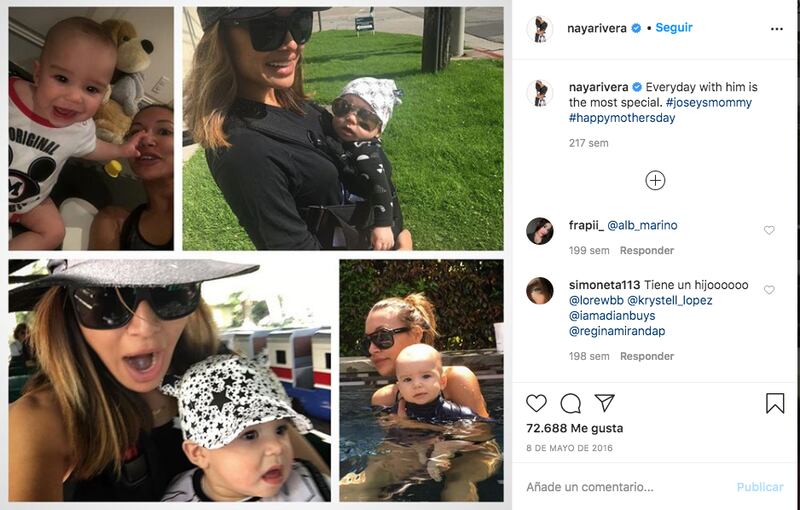This screenshot has height=510, width=800.
Task: Like the simoneta113 comment heart
Action: [769, 290]
